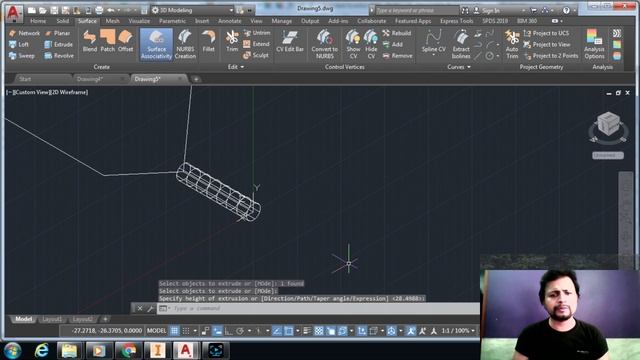
Task: Start the Extrude surface command
Action: point(59,44)
